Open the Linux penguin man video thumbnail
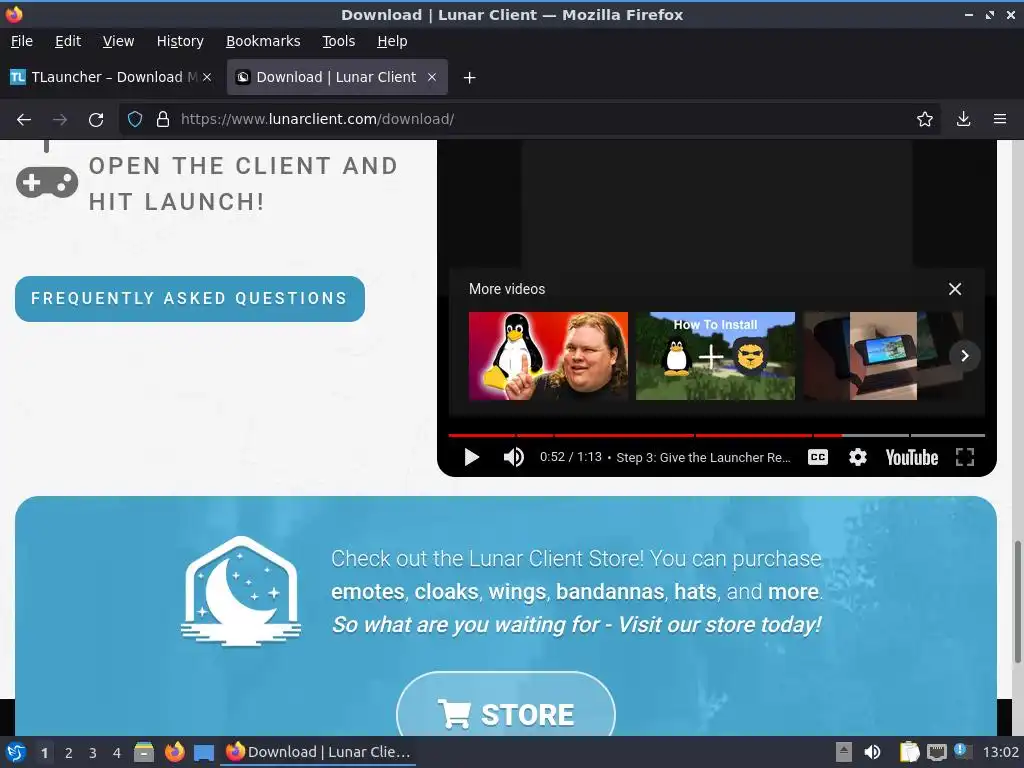The width and height of the screenshot is (1024, 768). (549, 356)
